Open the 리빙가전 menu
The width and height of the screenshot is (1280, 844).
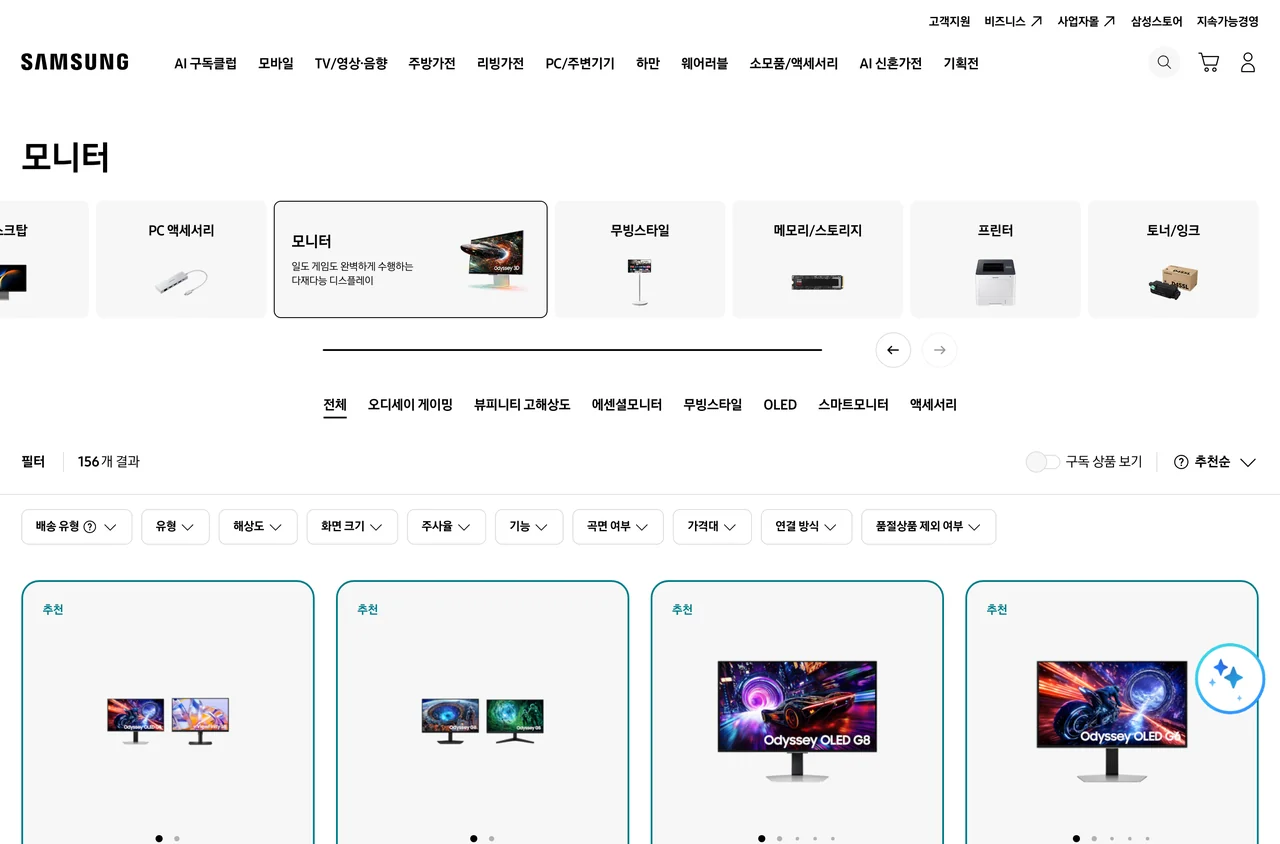pos(500,63)
